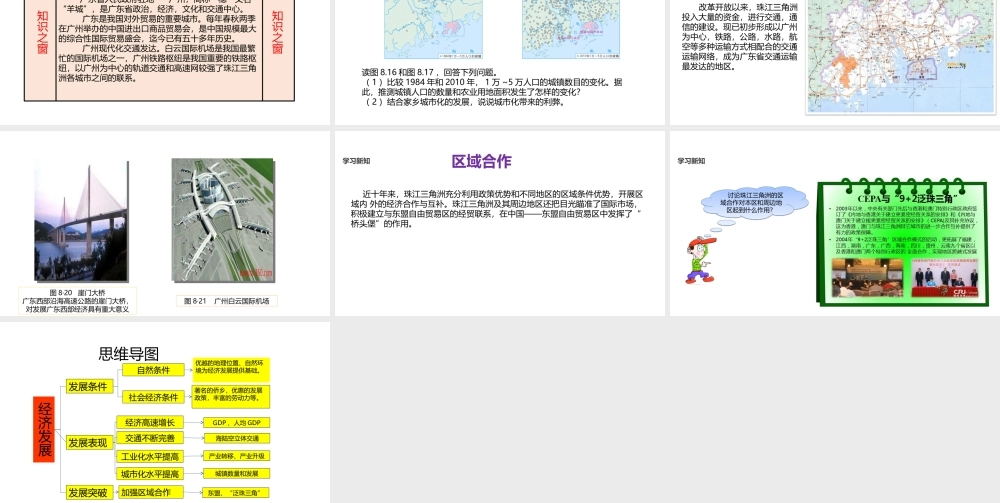Click the 近十年来 paragraph on 区域合作 slide
The height and width of the screenshot is (503, 1000).
pos(497,208)
